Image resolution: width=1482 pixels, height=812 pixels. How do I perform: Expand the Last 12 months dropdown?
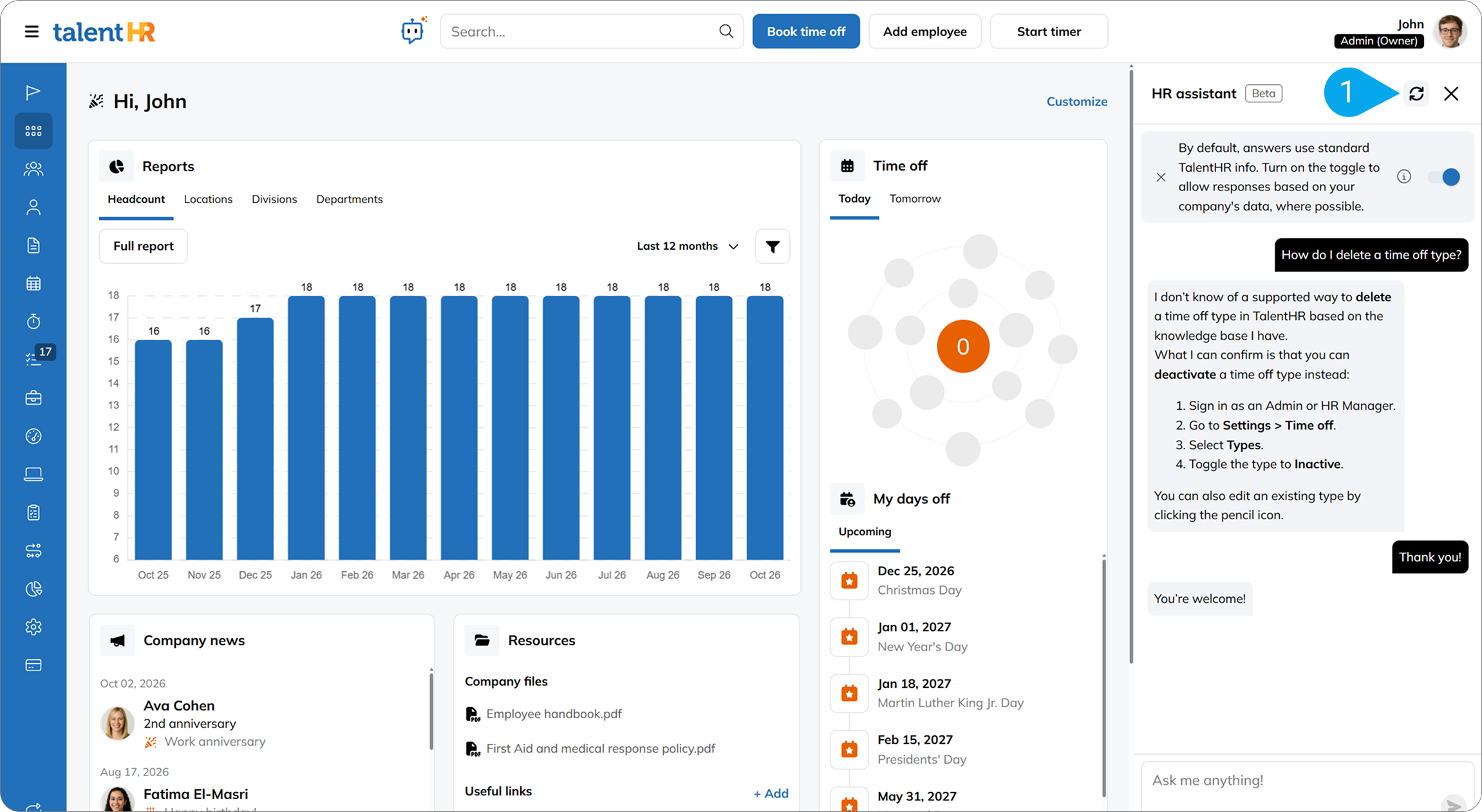[x=688, y=246]
